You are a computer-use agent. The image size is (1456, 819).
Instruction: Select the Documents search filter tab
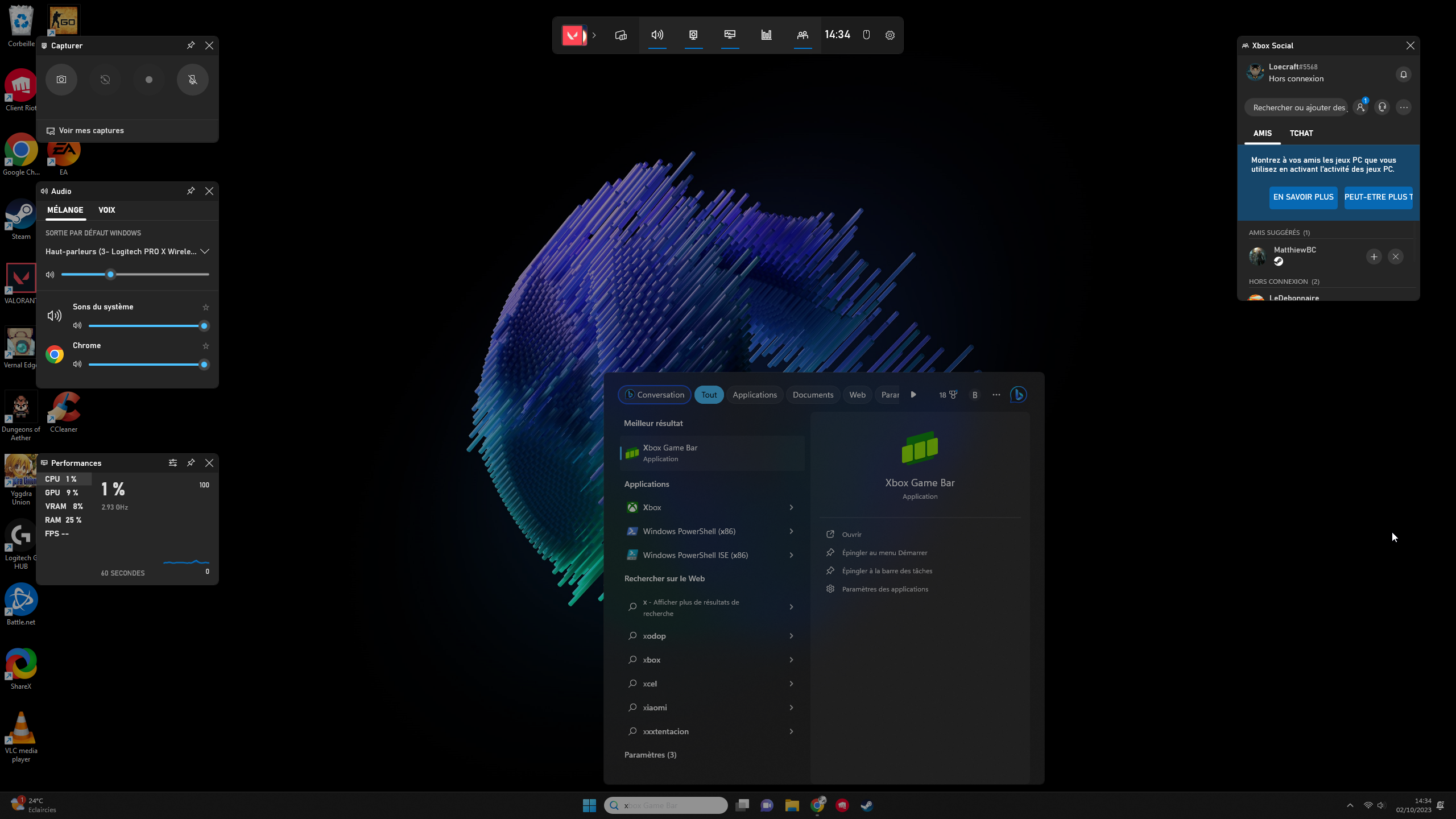[x=813, y=395]
